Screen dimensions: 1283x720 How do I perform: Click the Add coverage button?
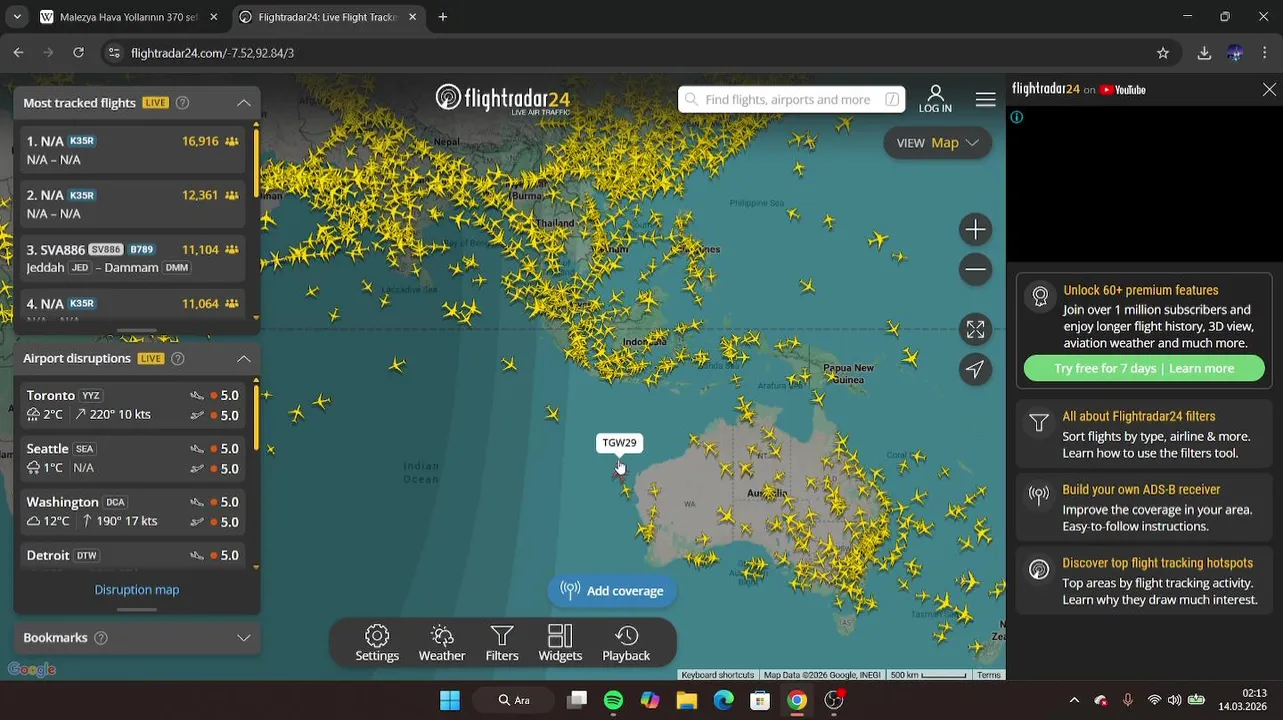point(612,591)
